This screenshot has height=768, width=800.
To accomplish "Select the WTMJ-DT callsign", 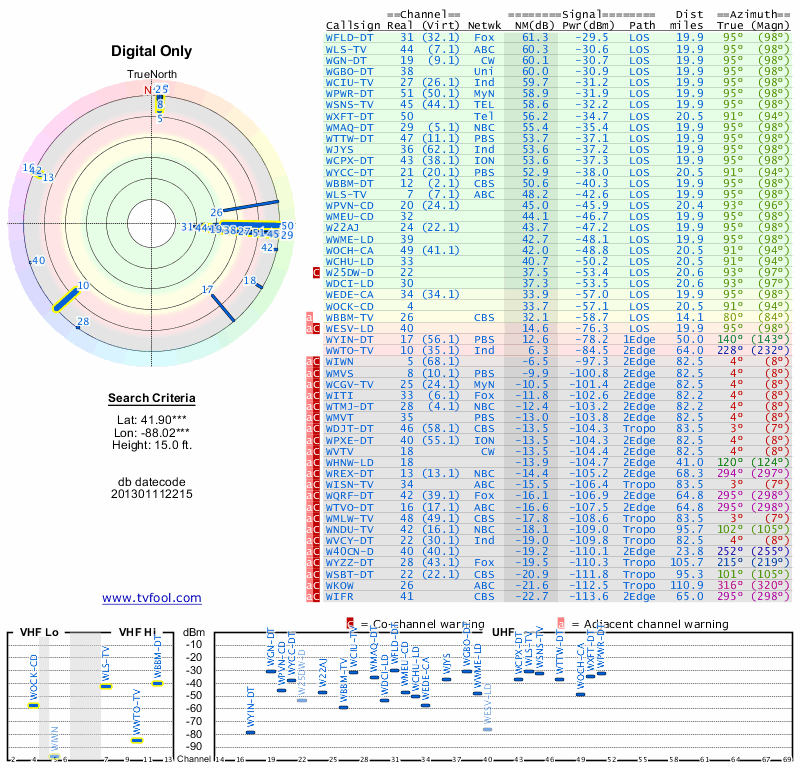I will click(349, 407).
